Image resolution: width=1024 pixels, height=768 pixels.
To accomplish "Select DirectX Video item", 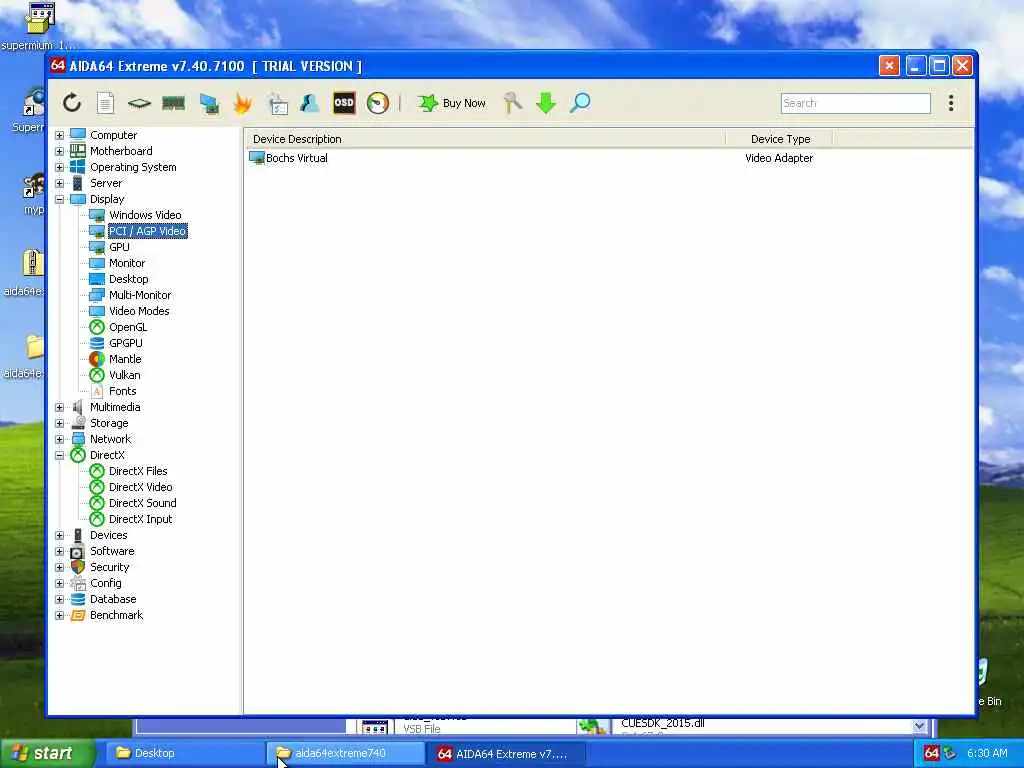I will pos(140,487).
